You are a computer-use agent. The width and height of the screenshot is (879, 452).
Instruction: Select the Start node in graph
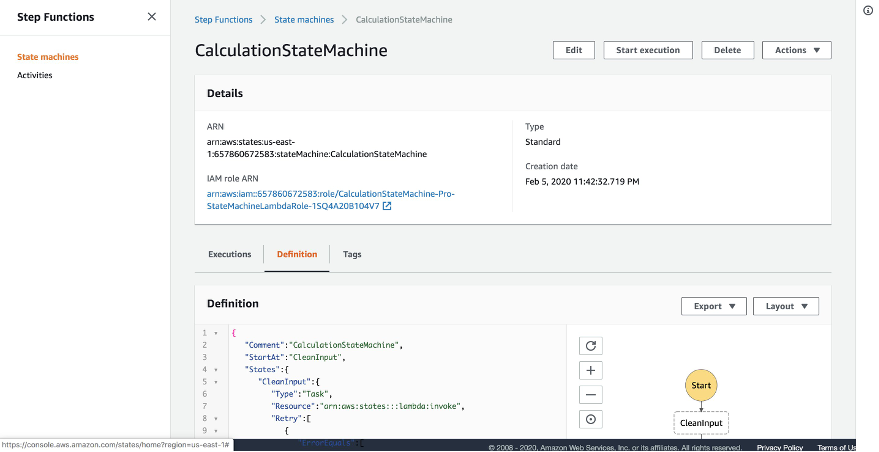tap(701, 385)
